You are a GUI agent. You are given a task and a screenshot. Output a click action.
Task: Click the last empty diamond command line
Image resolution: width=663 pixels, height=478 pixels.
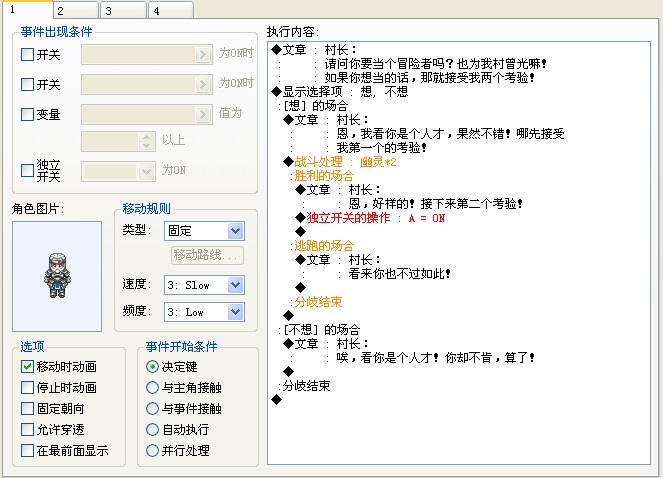tap(277, 399)
